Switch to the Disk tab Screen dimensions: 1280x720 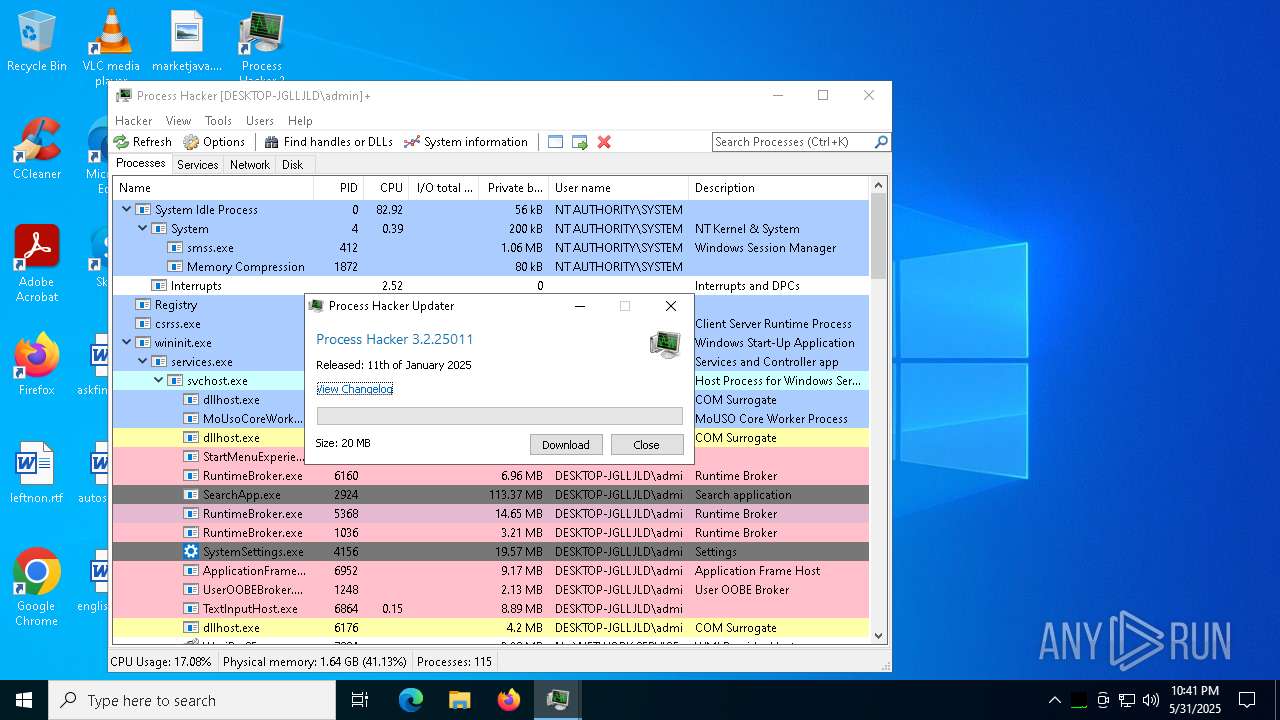[293, 165]
